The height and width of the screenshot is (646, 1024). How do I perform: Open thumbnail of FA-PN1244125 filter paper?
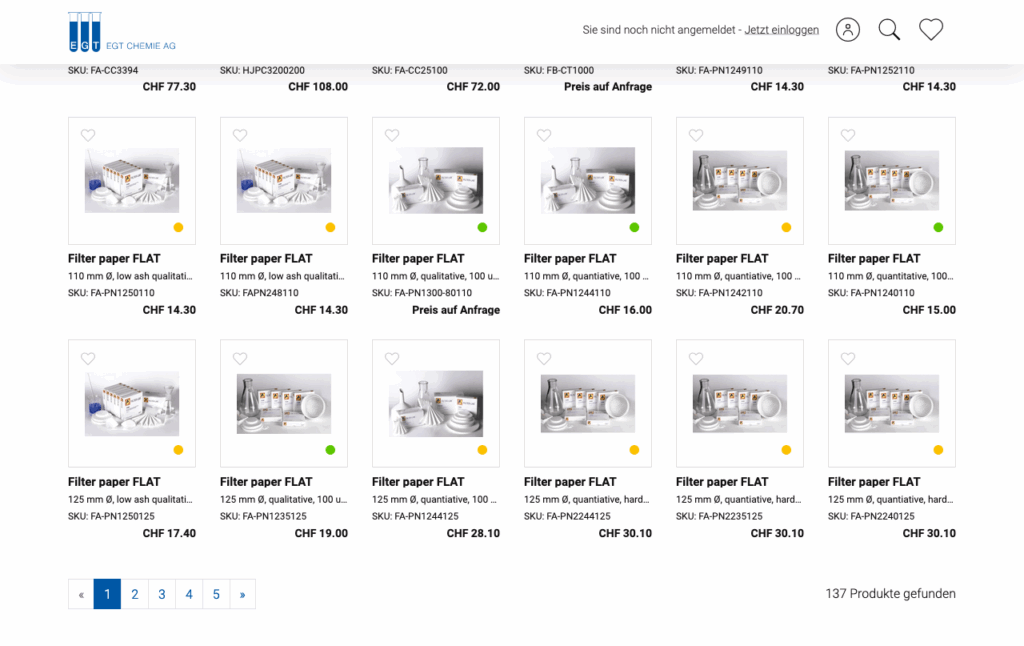pos(436,403)
